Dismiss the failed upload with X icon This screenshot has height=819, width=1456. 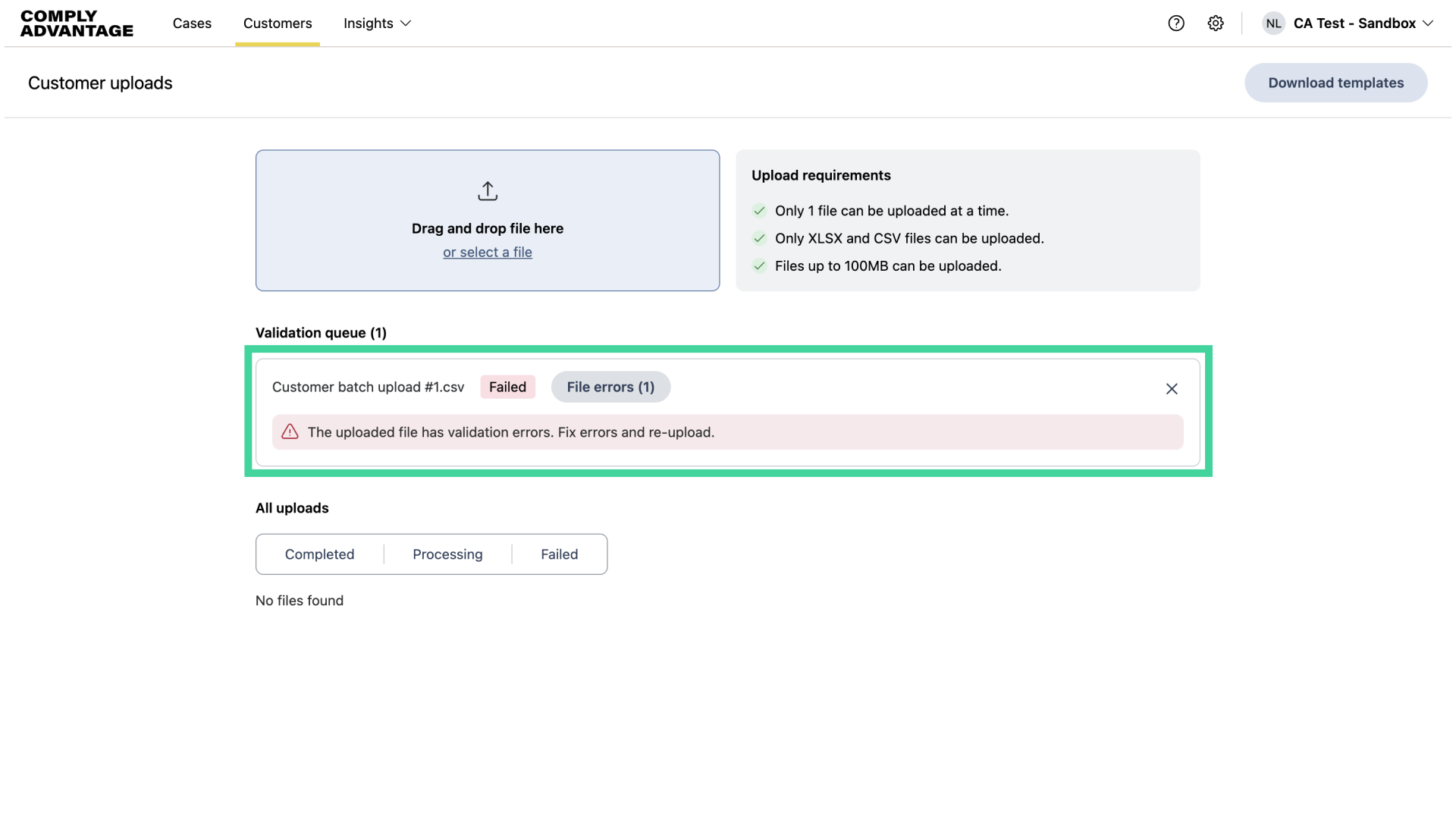[1172, 389]
